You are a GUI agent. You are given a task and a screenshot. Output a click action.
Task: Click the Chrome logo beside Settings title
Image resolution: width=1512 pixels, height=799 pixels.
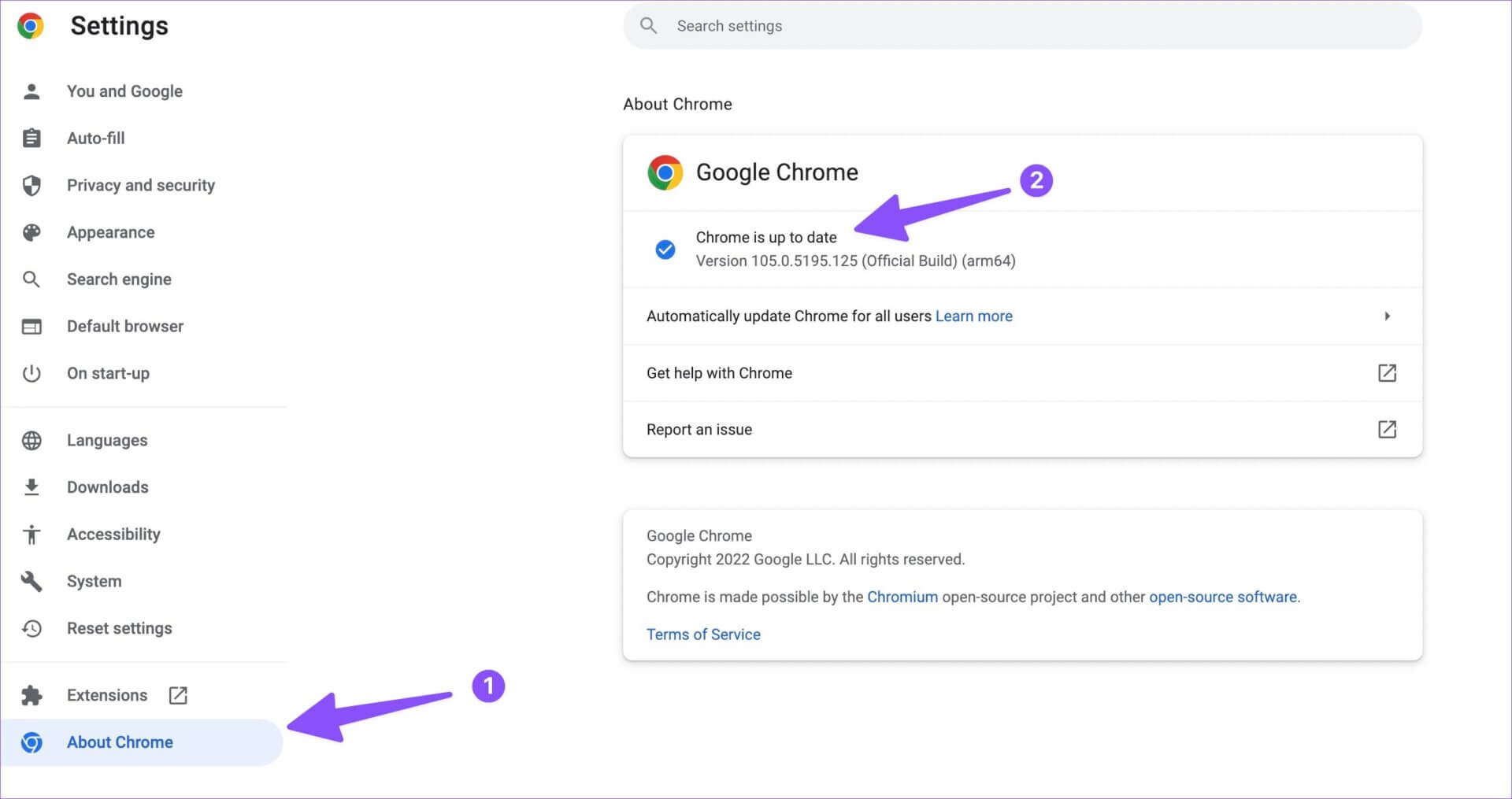pos(31,26)
